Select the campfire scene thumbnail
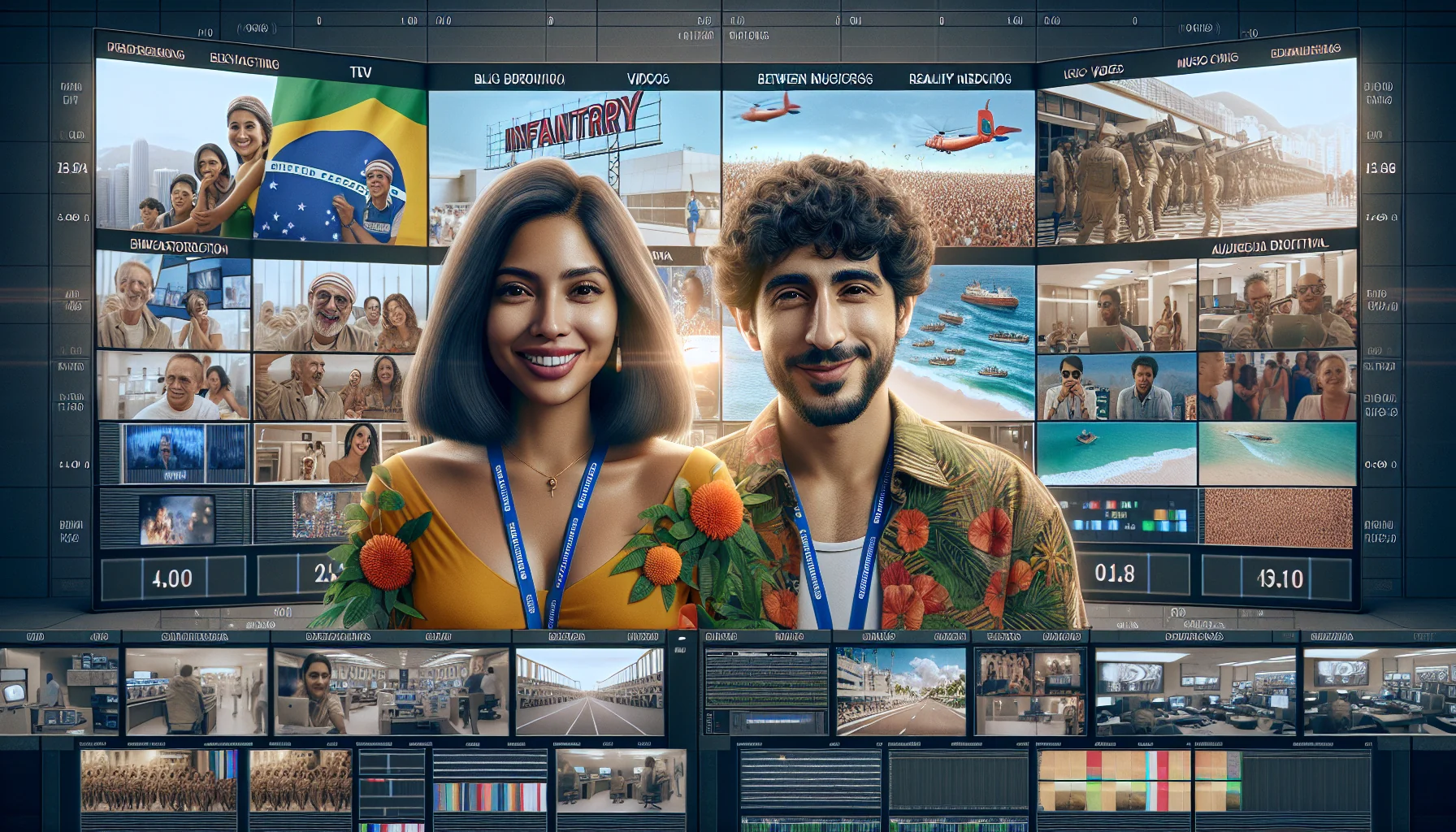The height and width of the screenshot is (832, 1456). pyautogui.click(x=177, y=520)
